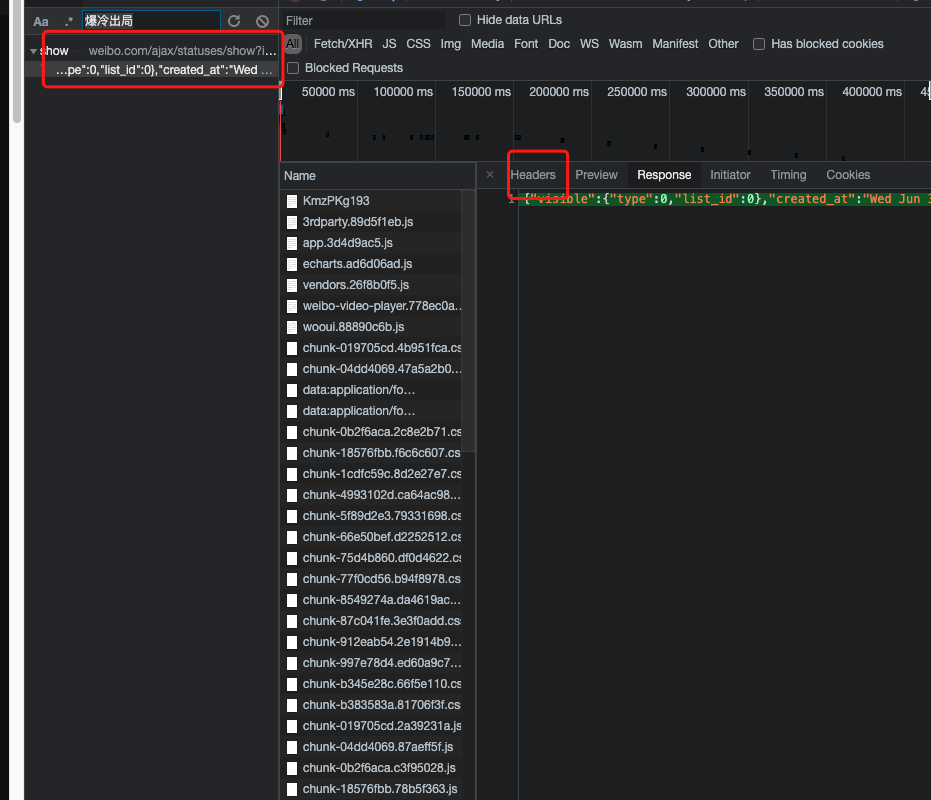Click the file icon beside KmzPKg193
Screen dimensions: 931x800
point(292,201)
